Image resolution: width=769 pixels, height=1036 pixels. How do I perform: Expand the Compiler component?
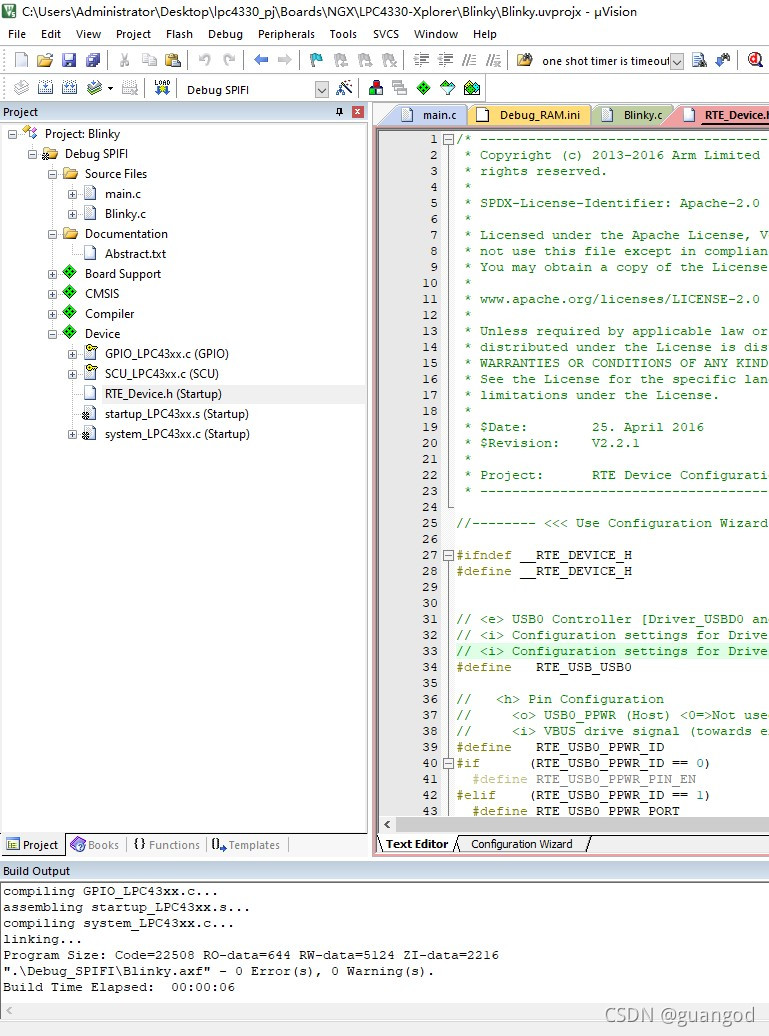[x=52, y=314]
